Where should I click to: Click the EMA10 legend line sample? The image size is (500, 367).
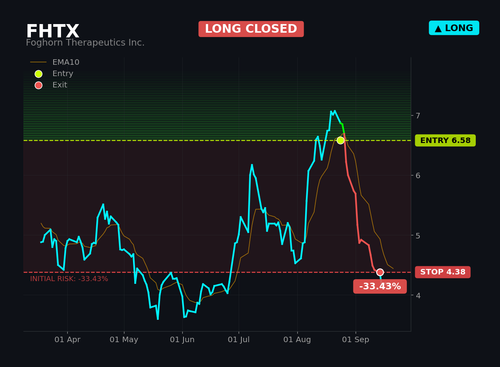tap(38, 62)
